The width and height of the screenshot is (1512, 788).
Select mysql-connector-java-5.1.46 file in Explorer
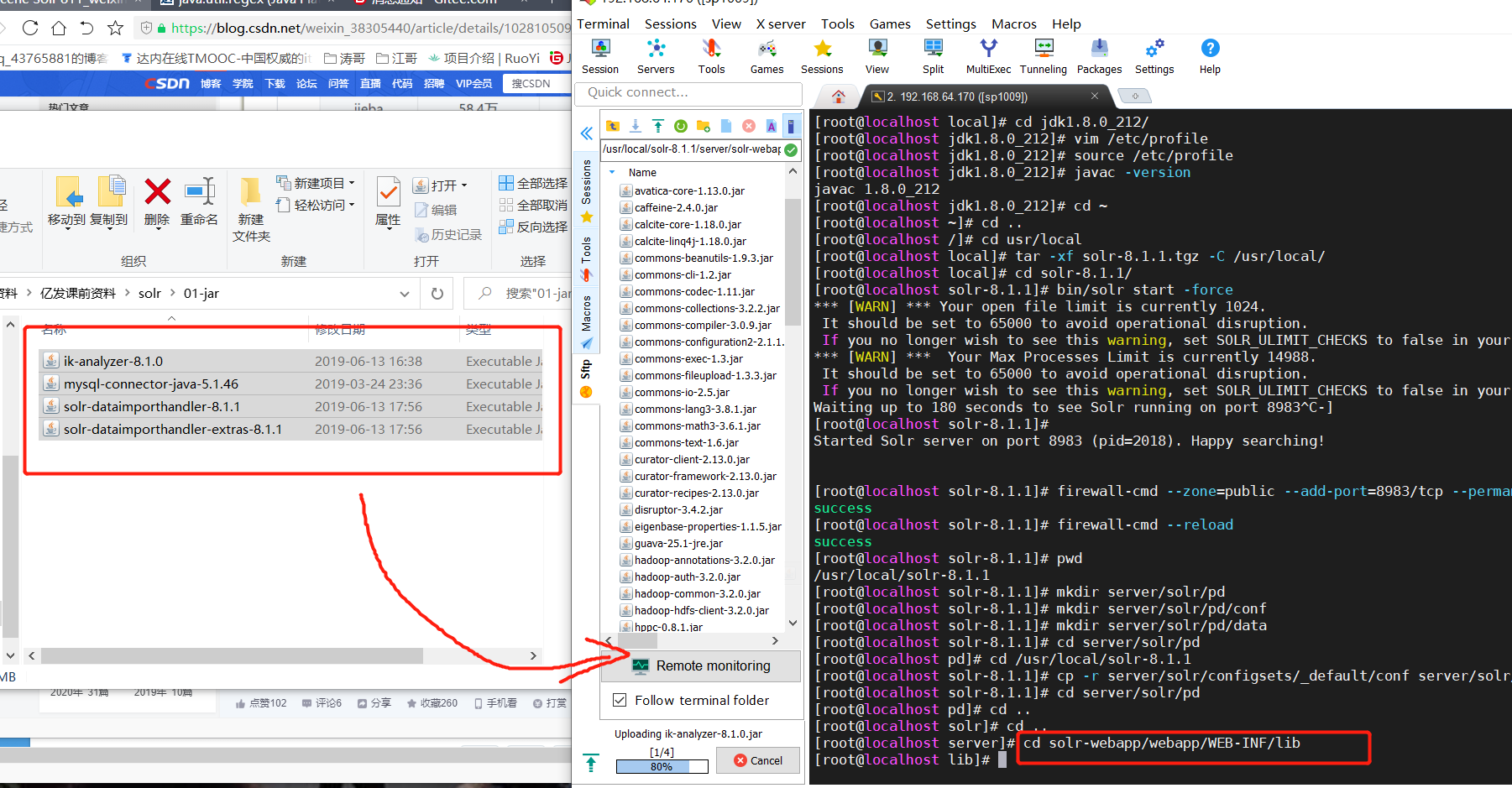pos(290,384)
